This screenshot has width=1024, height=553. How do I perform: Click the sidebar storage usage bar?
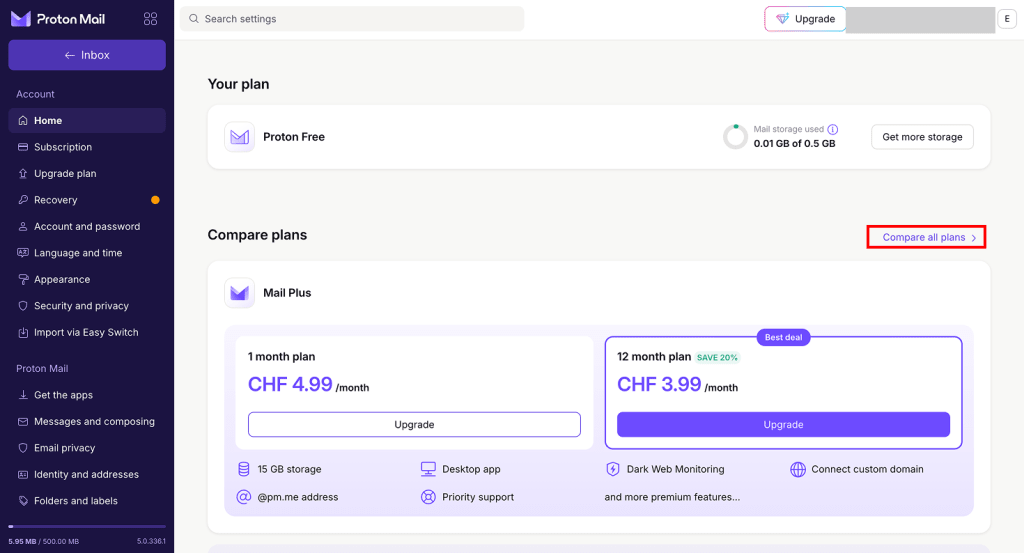(x=86, y=527)
